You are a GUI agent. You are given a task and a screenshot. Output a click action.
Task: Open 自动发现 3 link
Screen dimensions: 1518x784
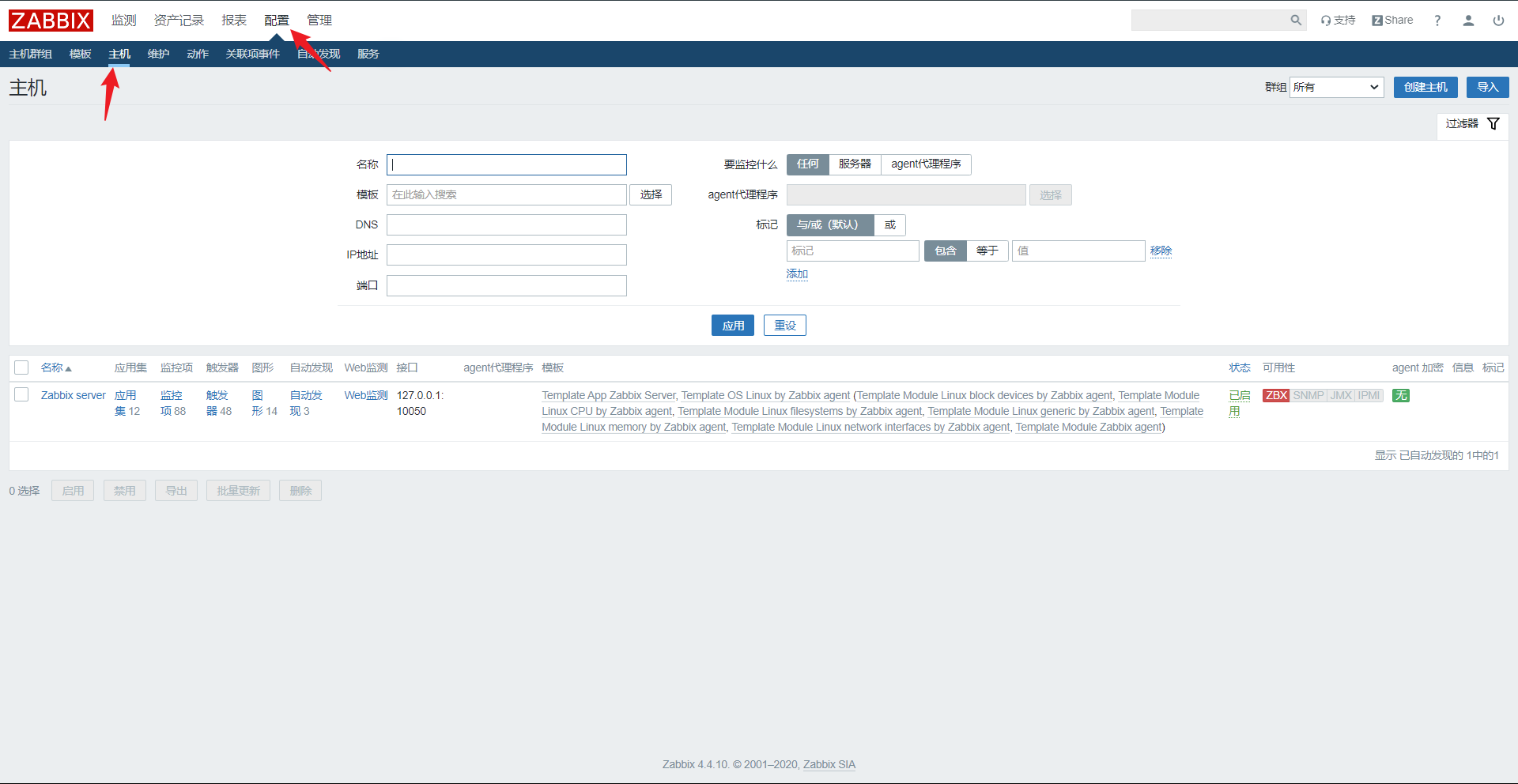(x=306, y=404)
